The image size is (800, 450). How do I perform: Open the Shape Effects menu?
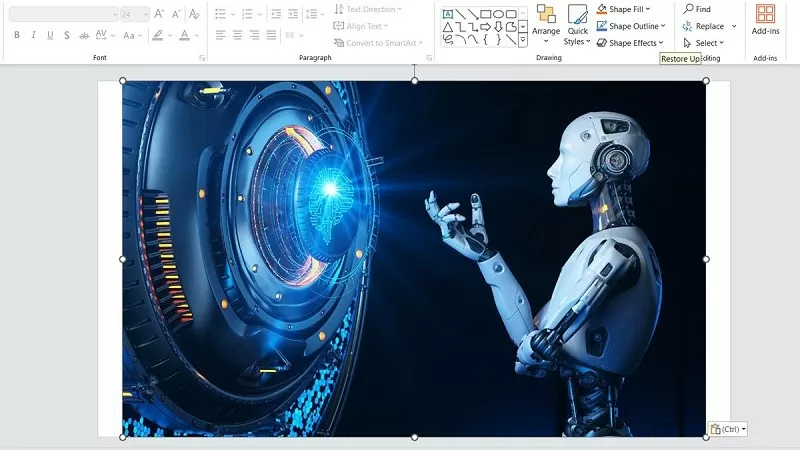click(630, 43)
